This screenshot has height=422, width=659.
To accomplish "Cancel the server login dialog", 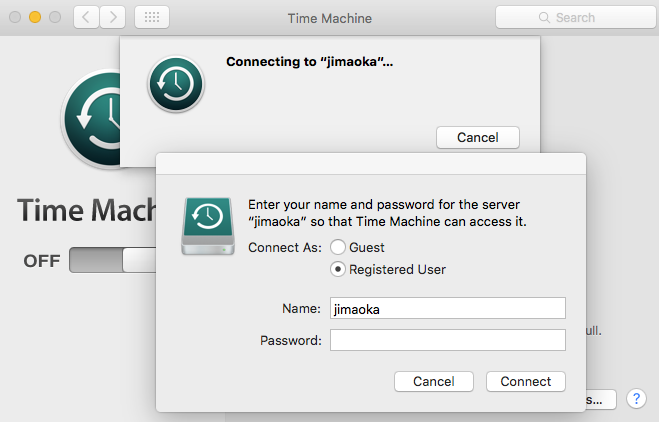I will (434, 381).
